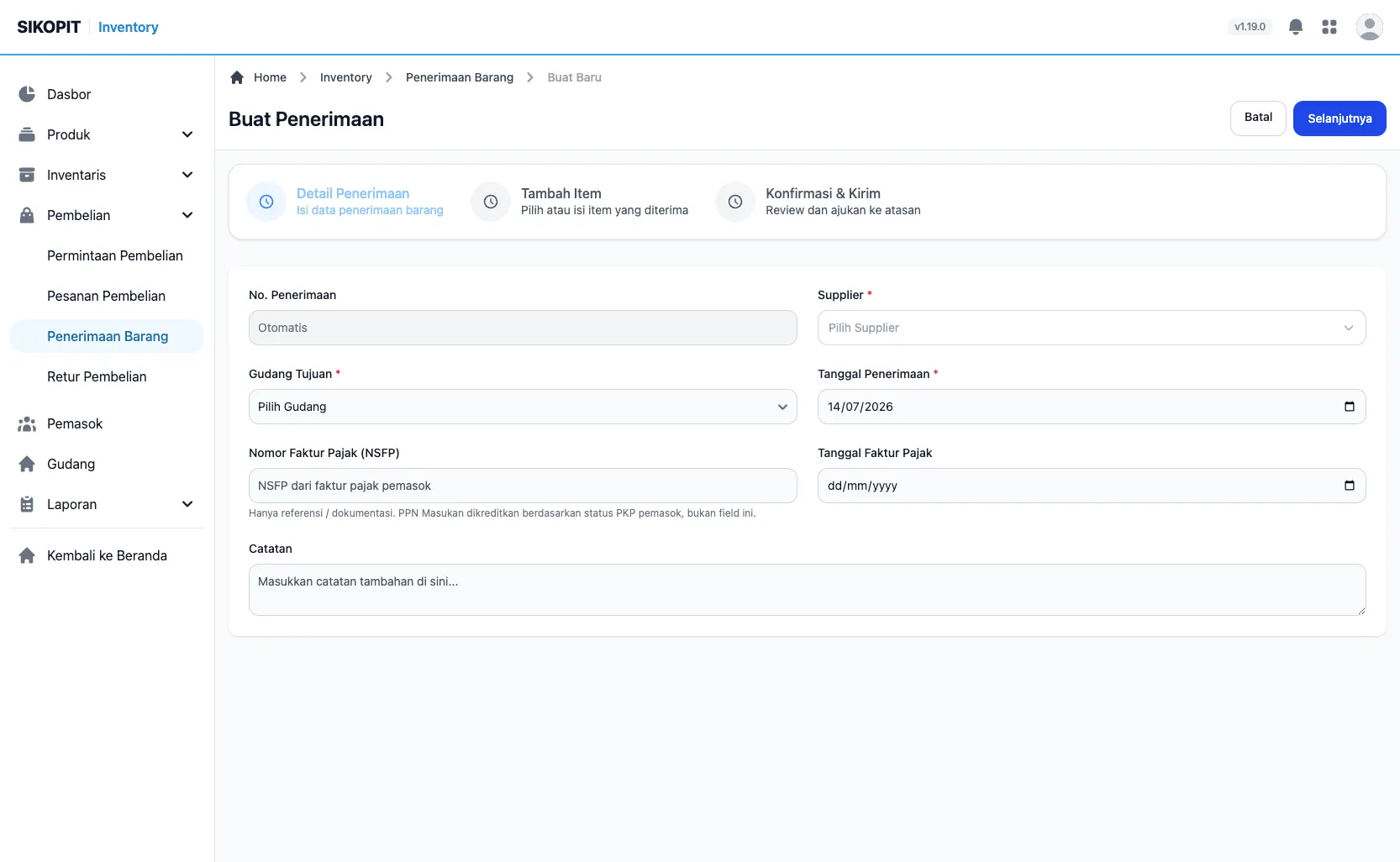Click the Pemasok people icon in sidebar
The image size is (1400, 862).
coord(27,423)
